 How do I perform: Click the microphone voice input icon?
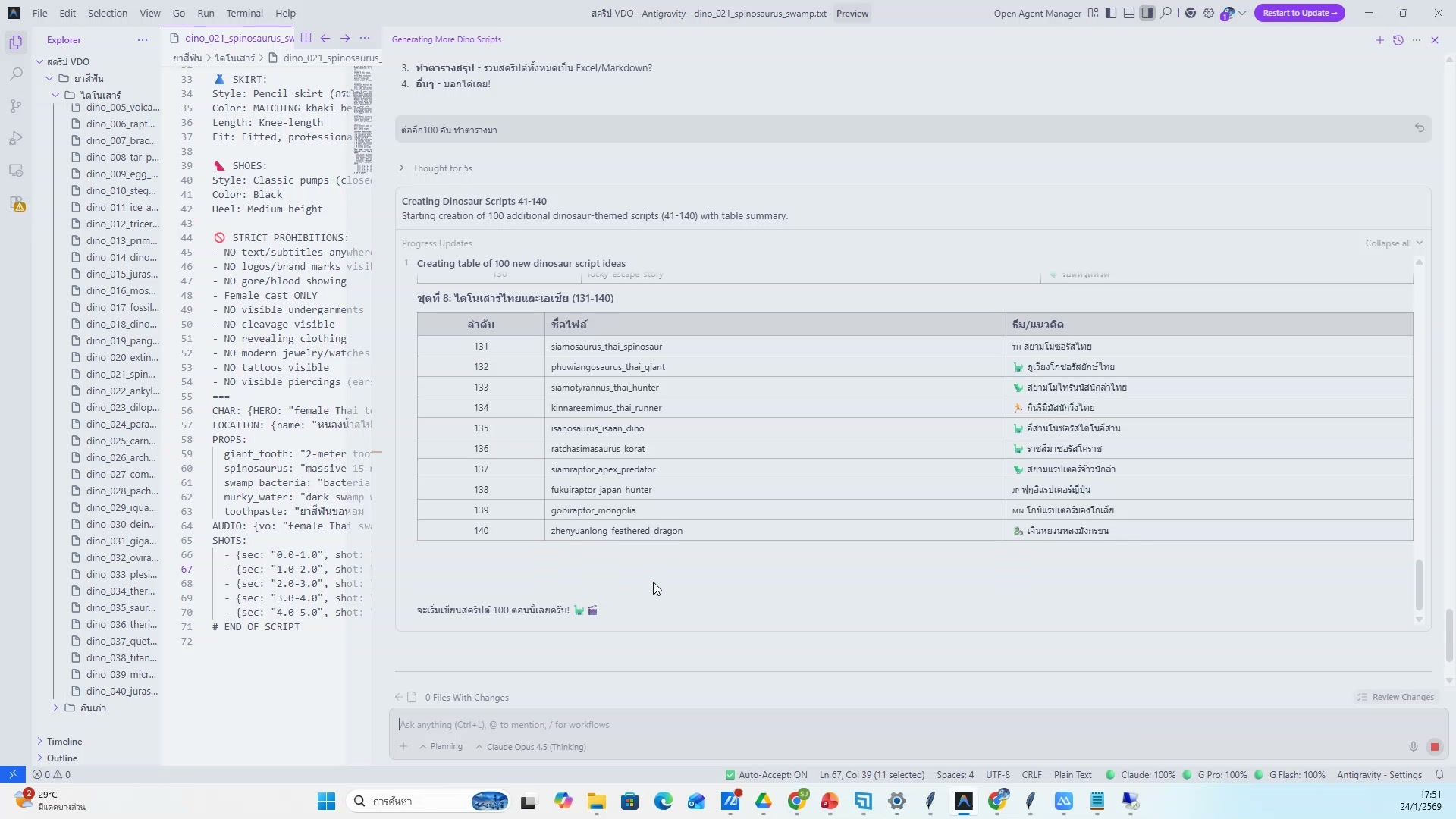[1413, 747]
